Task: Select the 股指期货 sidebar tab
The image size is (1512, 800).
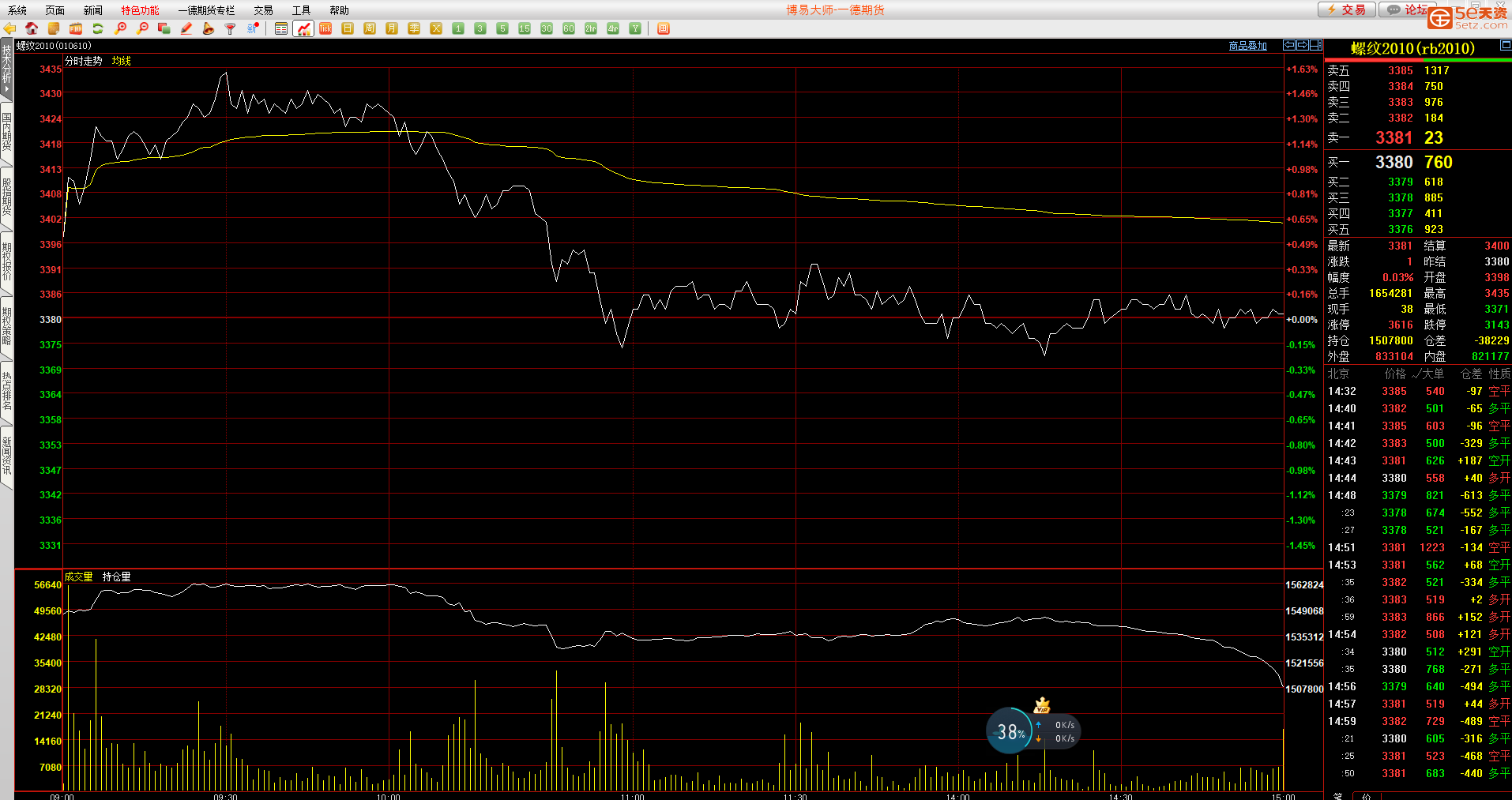Action: [6, 197]
